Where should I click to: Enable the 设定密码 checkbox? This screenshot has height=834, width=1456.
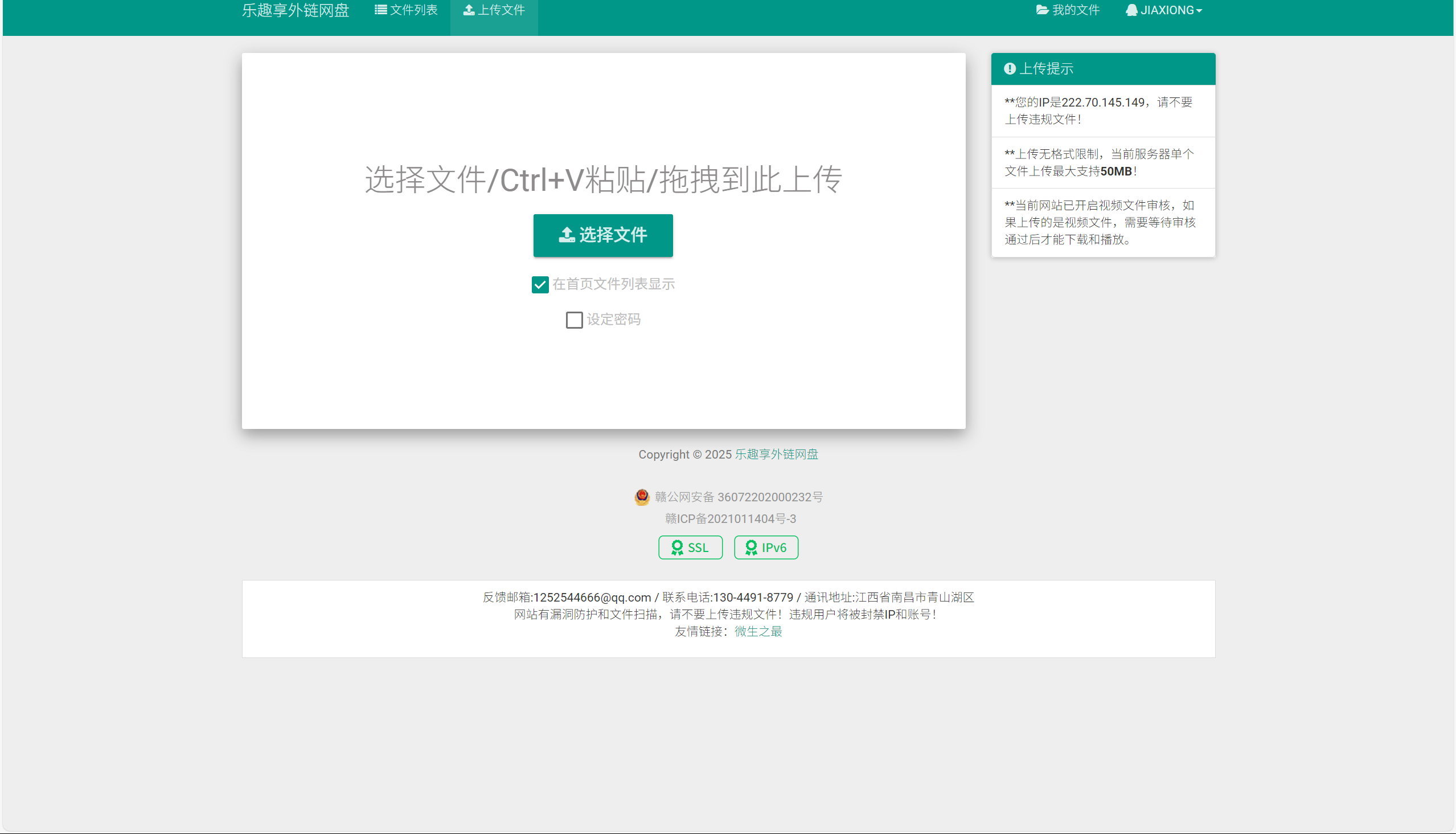(x=575, y=320)
